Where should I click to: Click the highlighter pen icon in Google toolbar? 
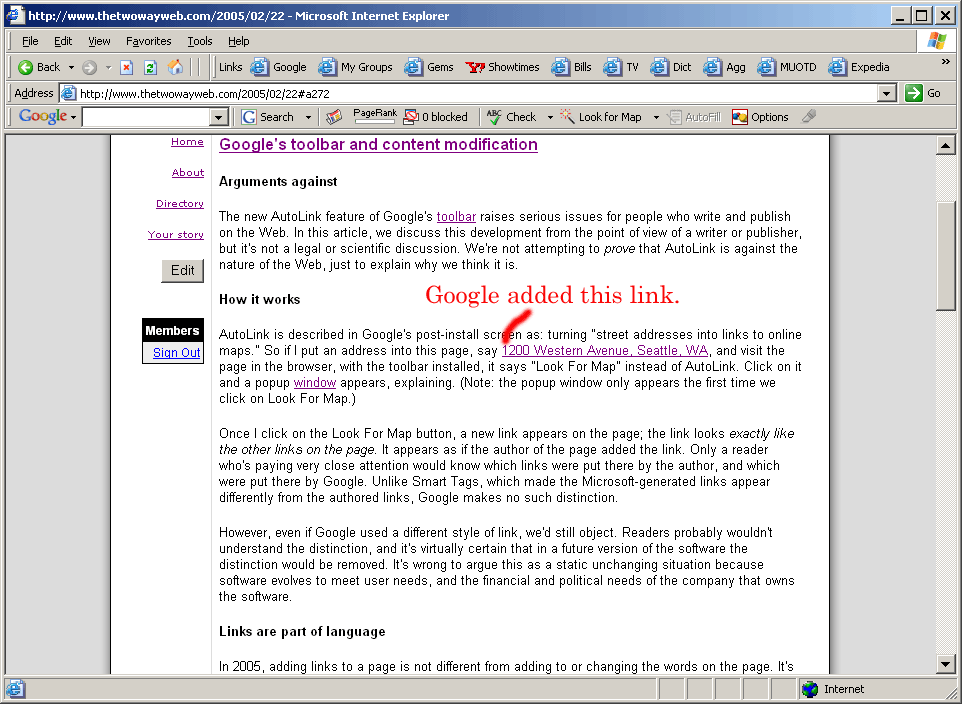click(x=809, y=117)
